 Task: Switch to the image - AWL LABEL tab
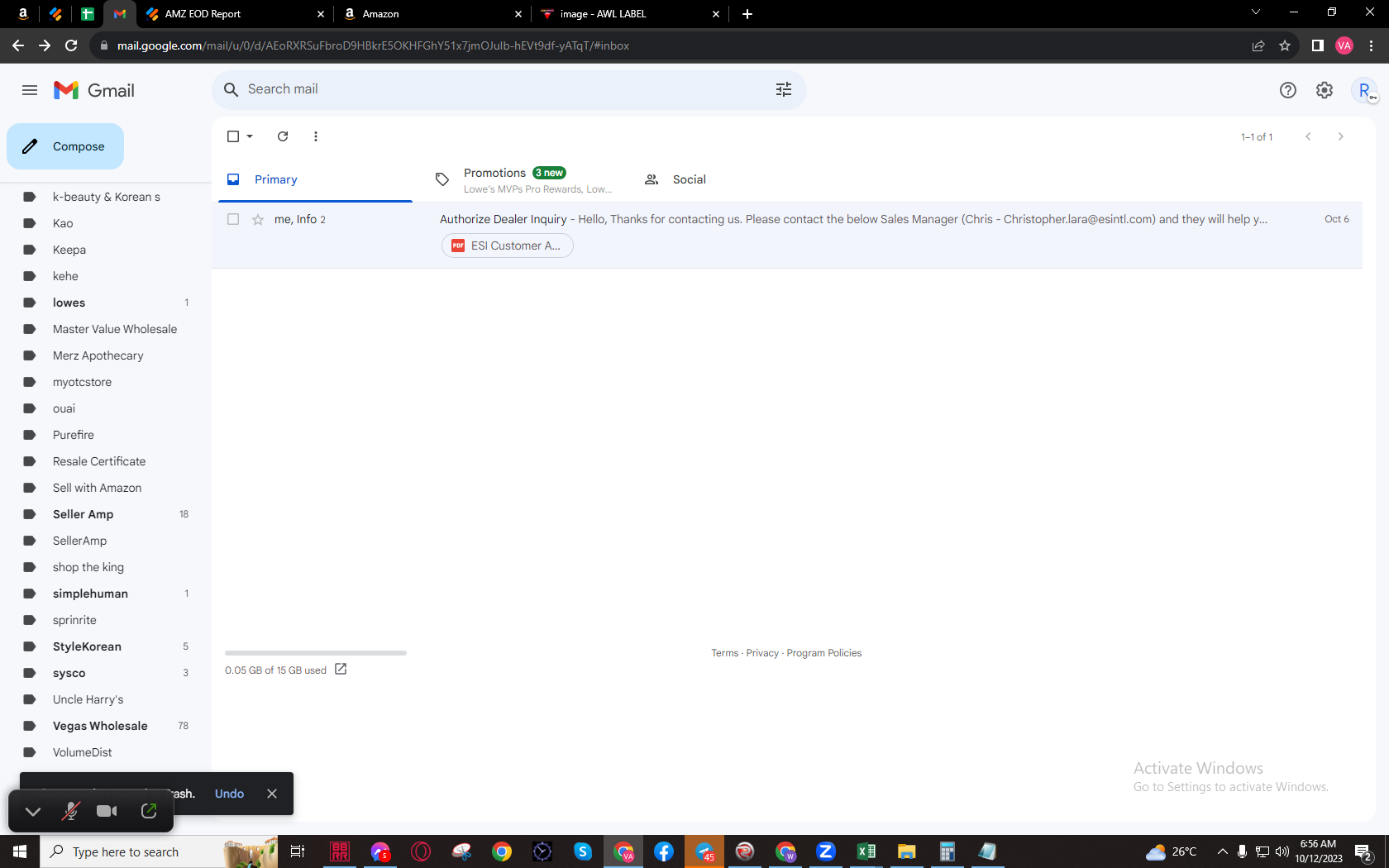click(x=630, y=14)
